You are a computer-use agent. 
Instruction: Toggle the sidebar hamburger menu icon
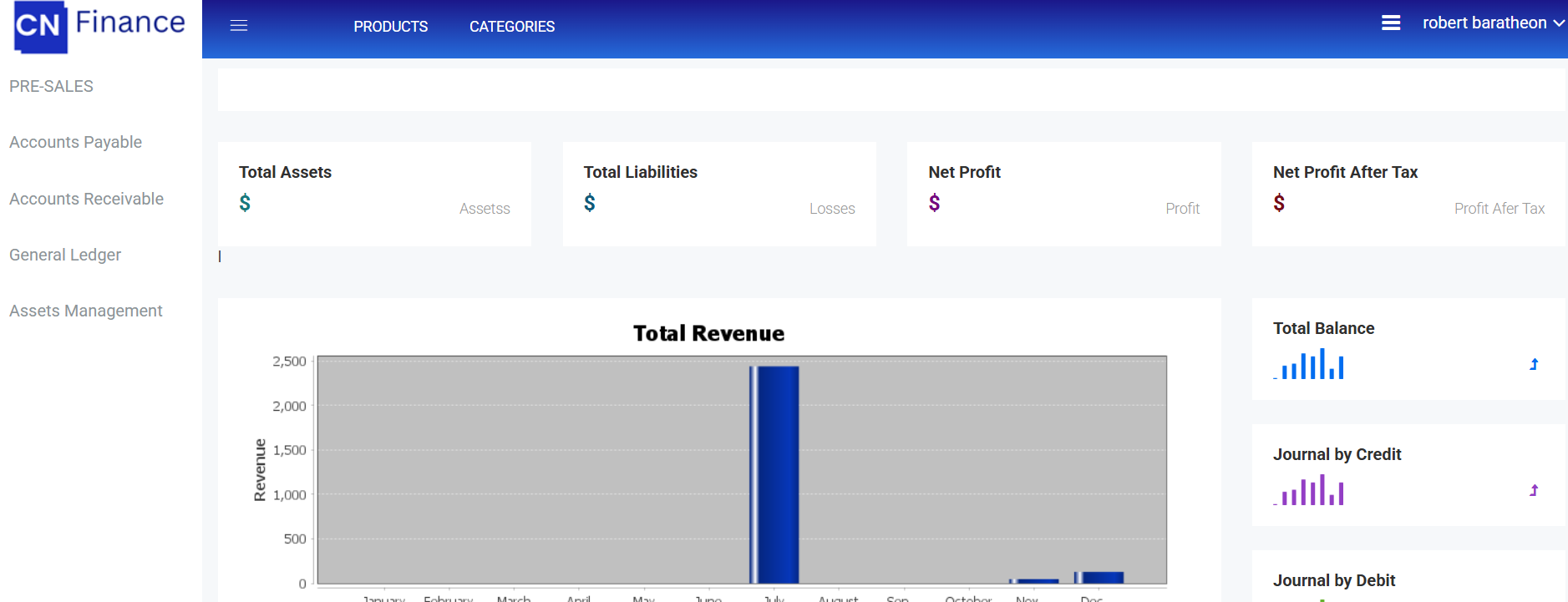(x=239, y=26)
